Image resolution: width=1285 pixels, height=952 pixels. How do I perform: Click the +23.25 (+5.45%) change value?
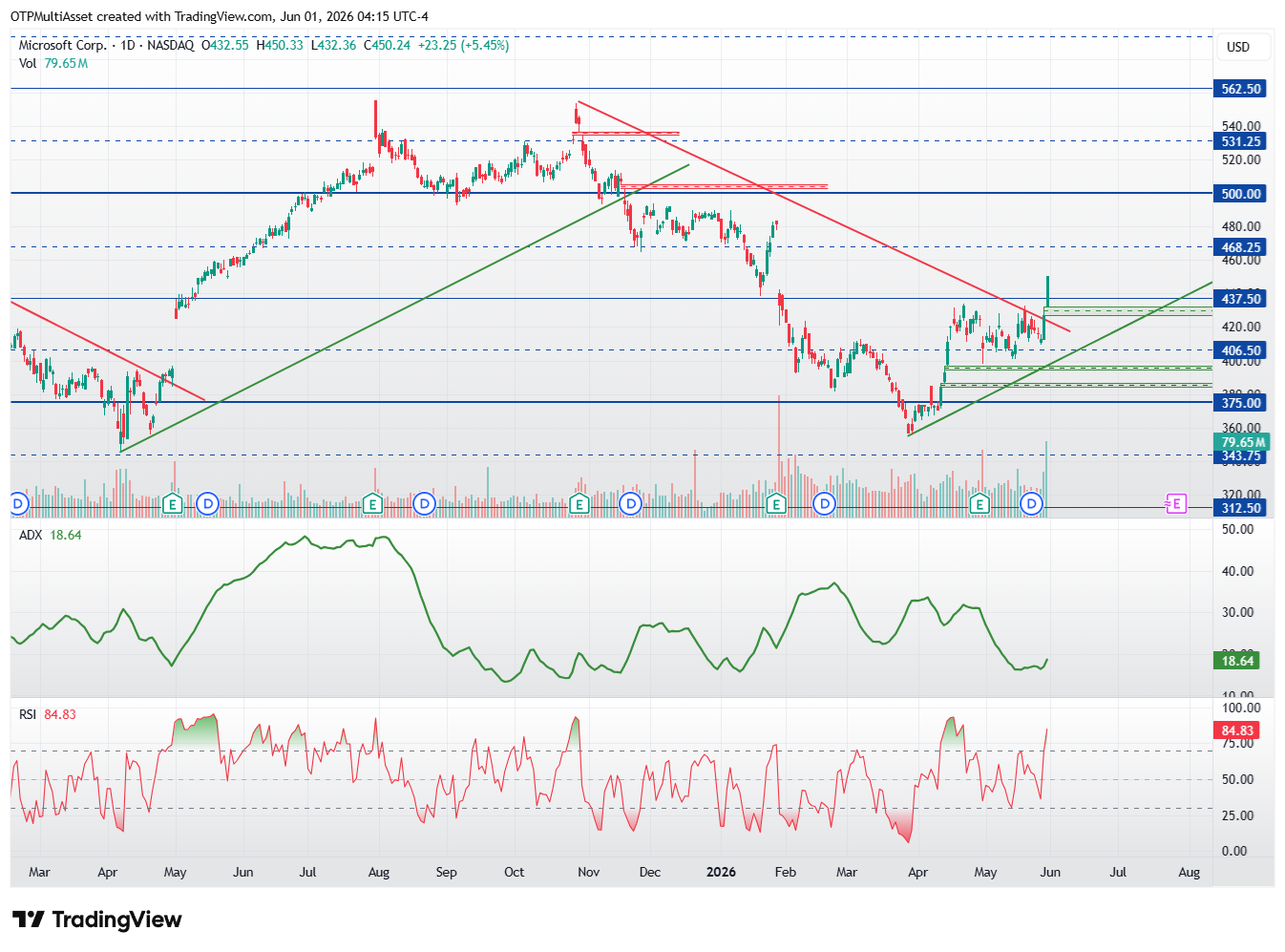464,45
